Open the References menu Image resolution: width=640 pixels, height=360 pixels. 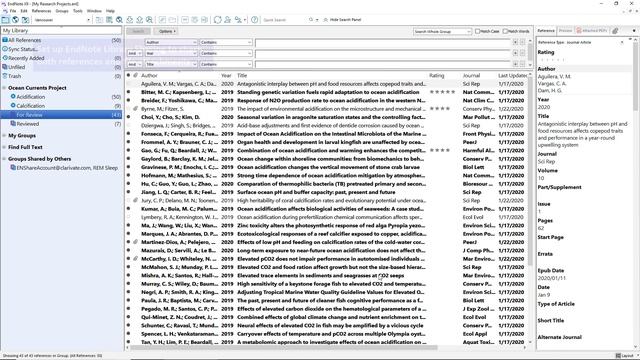tap(41, 11)
